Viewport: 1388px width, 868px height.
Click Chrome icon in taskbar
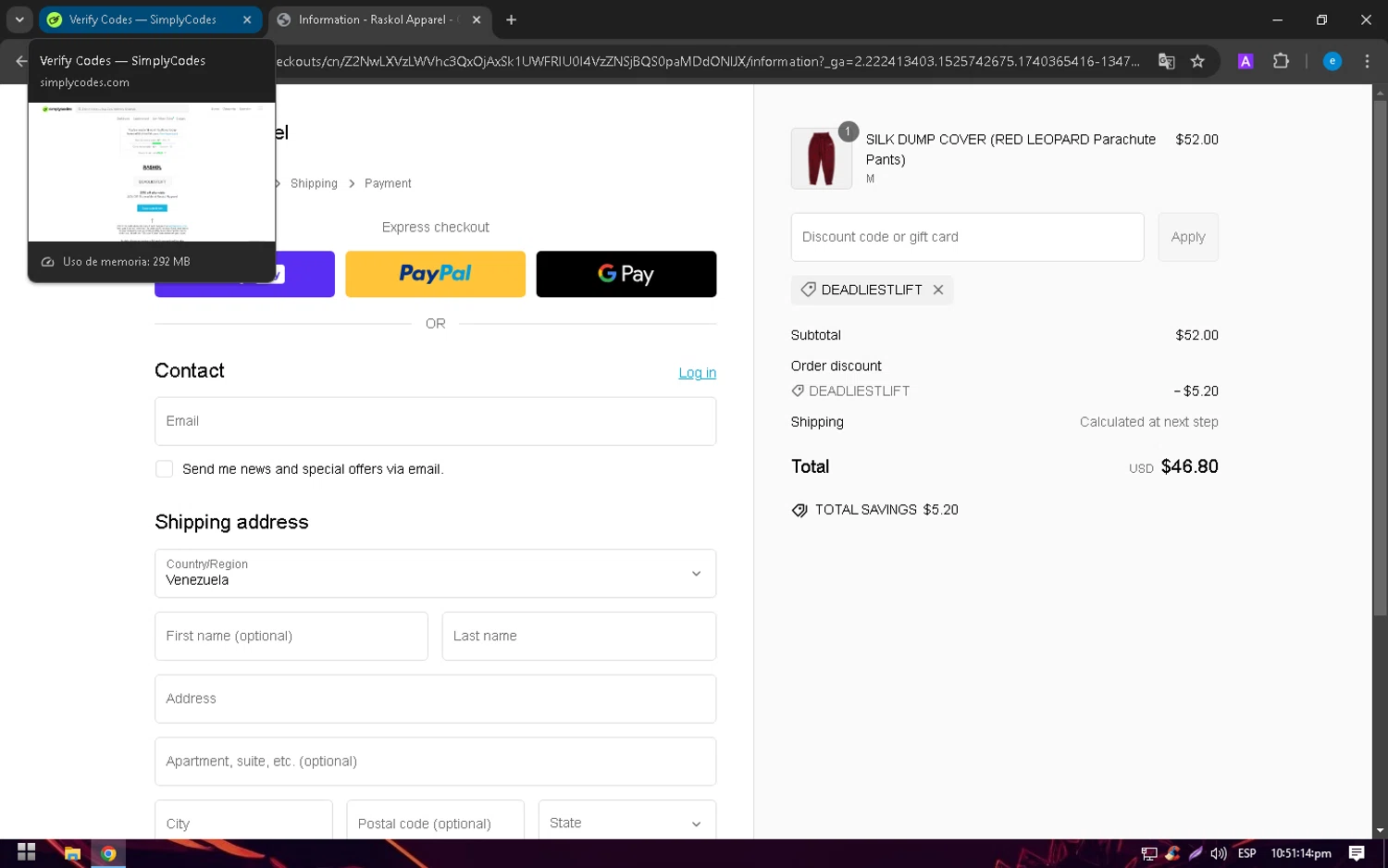(108, 853)
